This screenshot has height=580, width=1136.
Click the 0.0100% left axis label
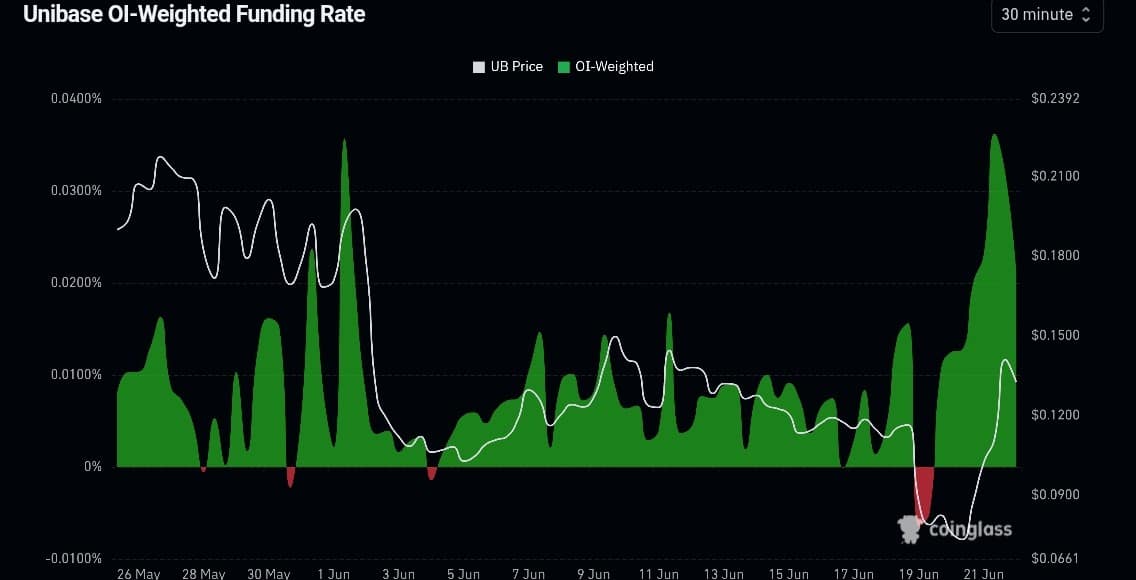(76, 374)
